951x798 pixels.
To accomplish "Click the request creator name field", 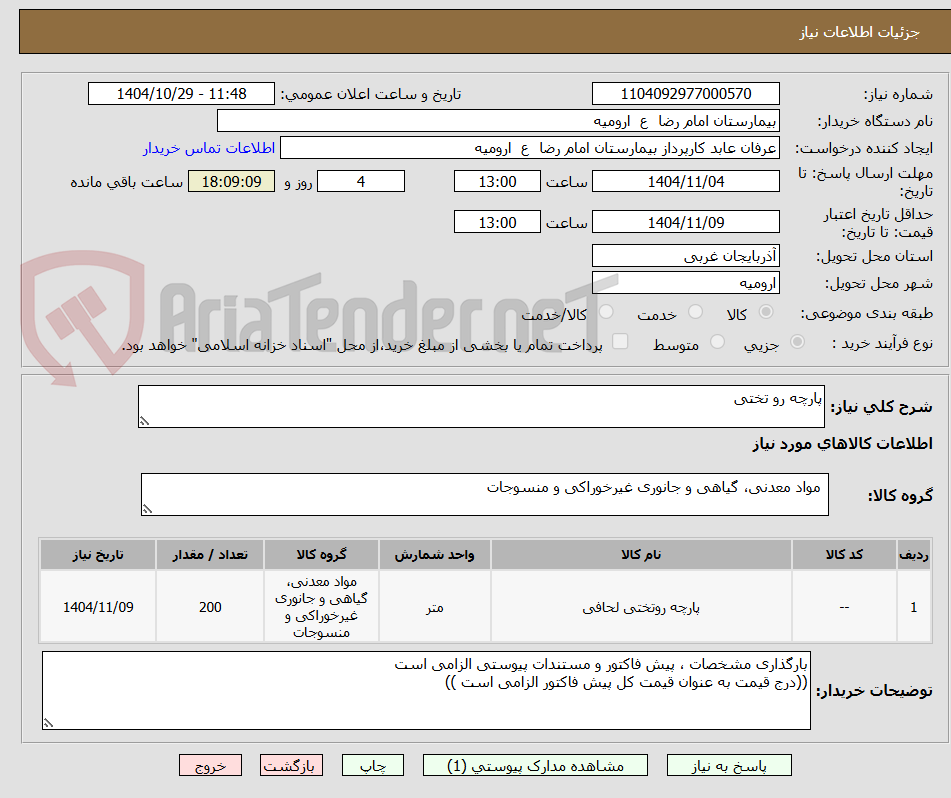I will click(x=529, y=148).
